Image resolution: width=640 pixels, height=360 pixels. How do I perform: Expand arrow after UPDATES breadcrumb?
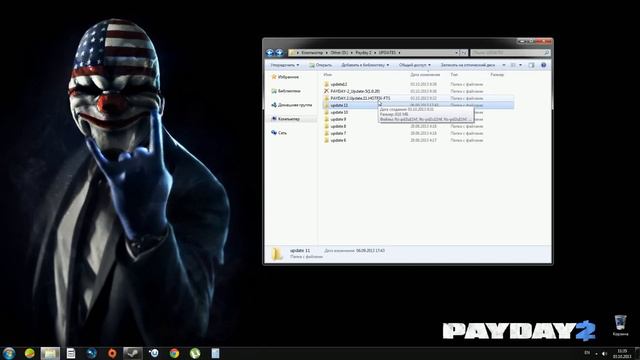coord(399,53)
